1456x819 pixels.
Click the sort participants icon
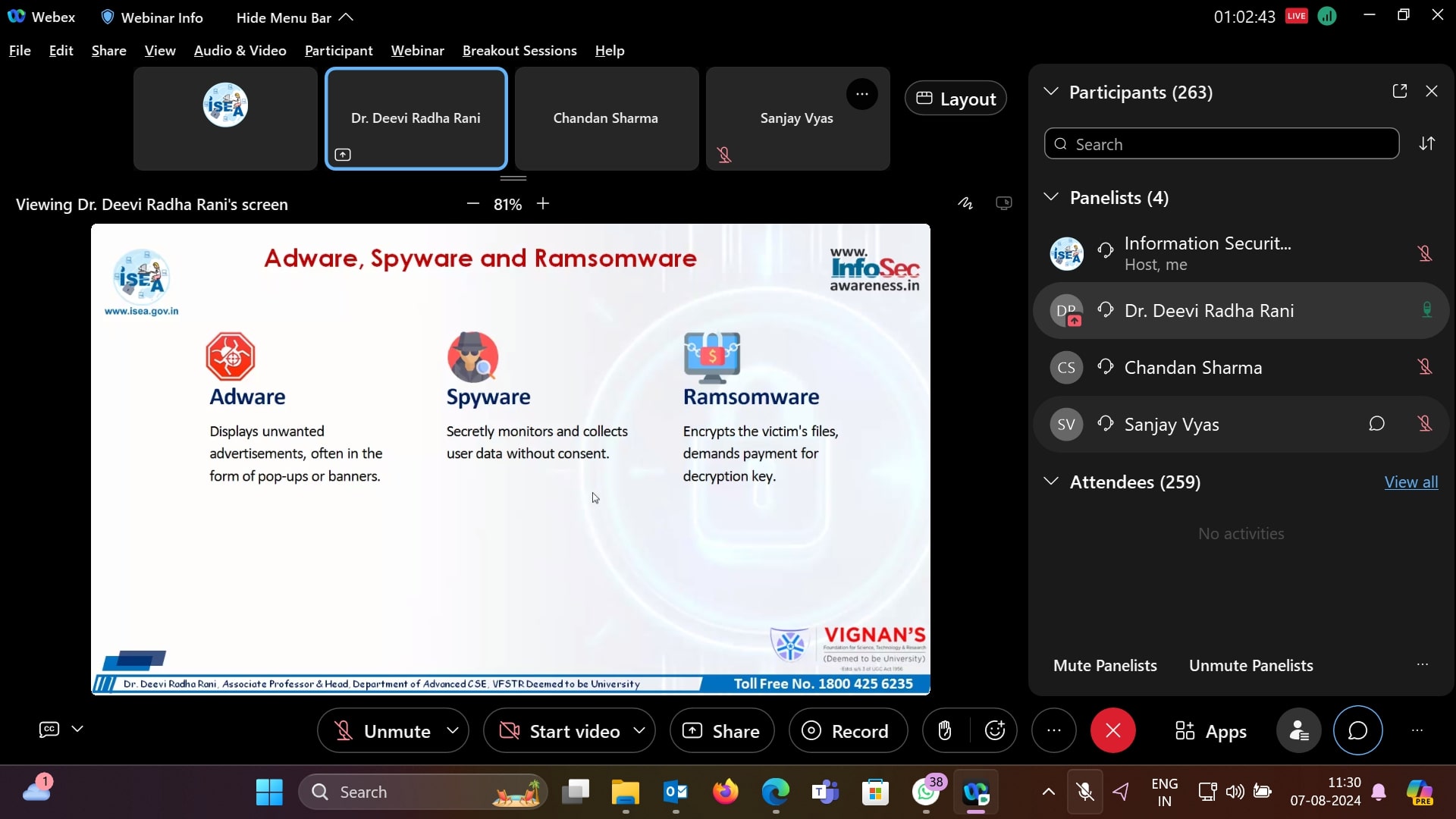point(1427,143)
